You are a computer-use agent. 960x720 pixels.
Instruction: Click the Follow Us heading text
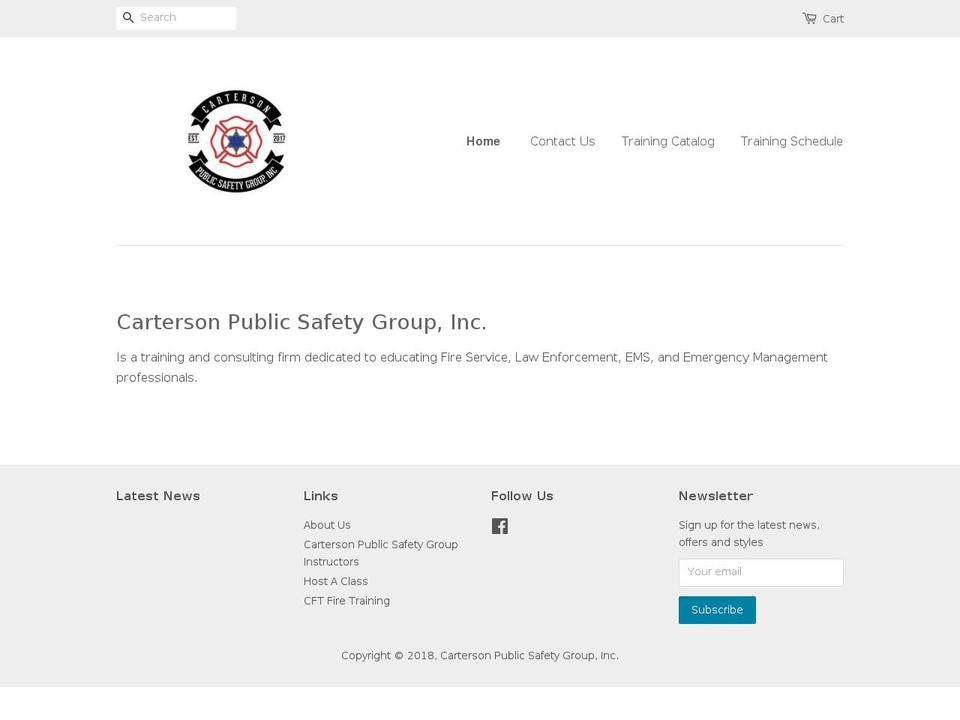(522, 496)
